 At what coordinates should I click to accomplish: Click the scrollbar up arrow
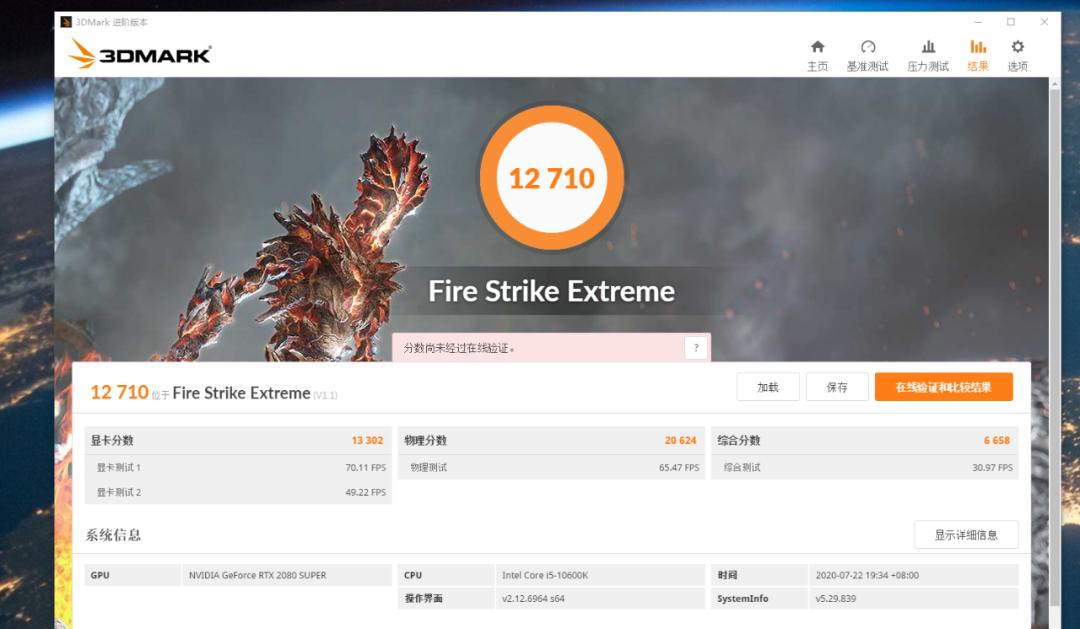point(1054,84)
